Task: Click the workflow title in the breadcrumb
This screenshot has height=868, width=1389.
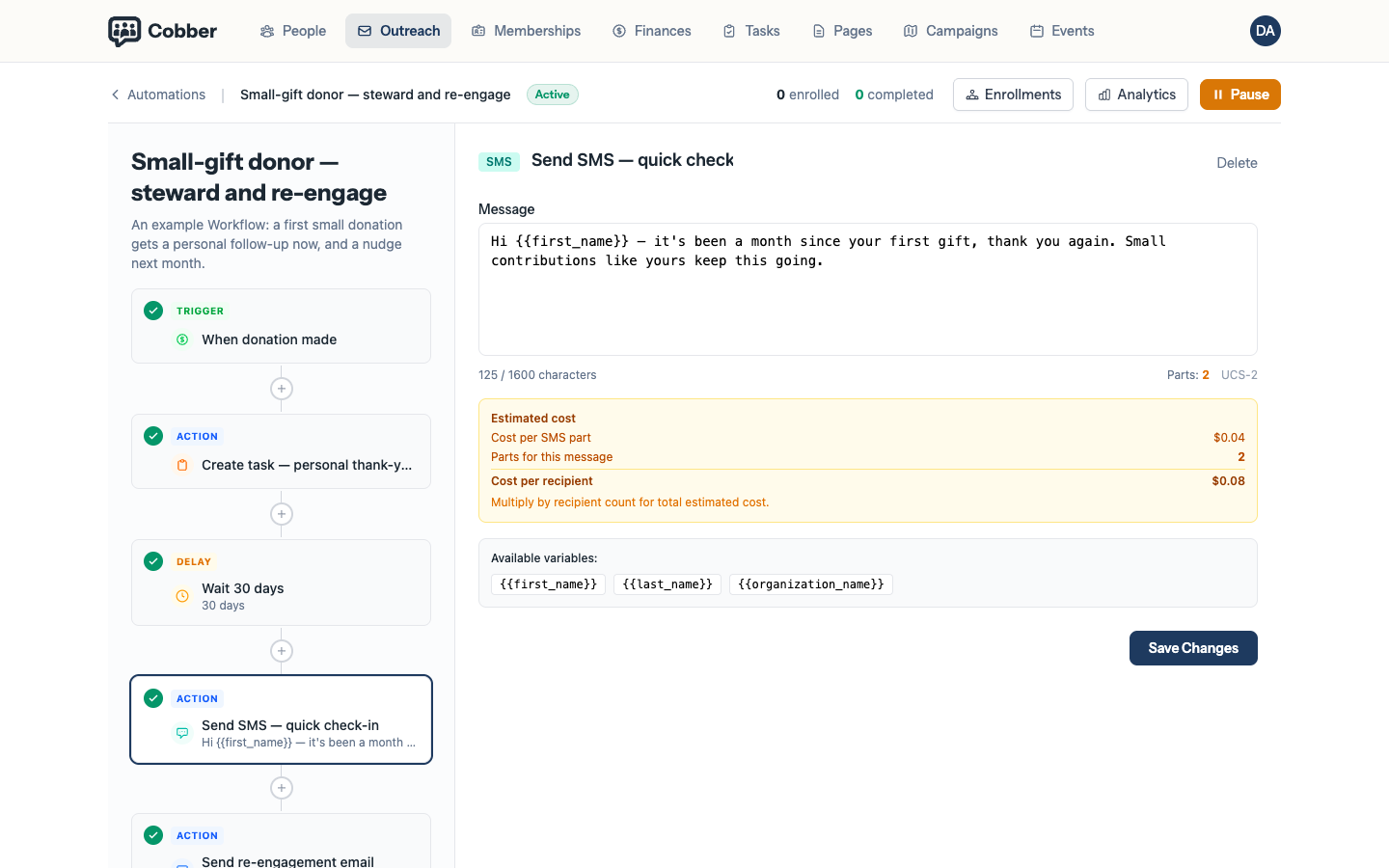Action: 375,95
